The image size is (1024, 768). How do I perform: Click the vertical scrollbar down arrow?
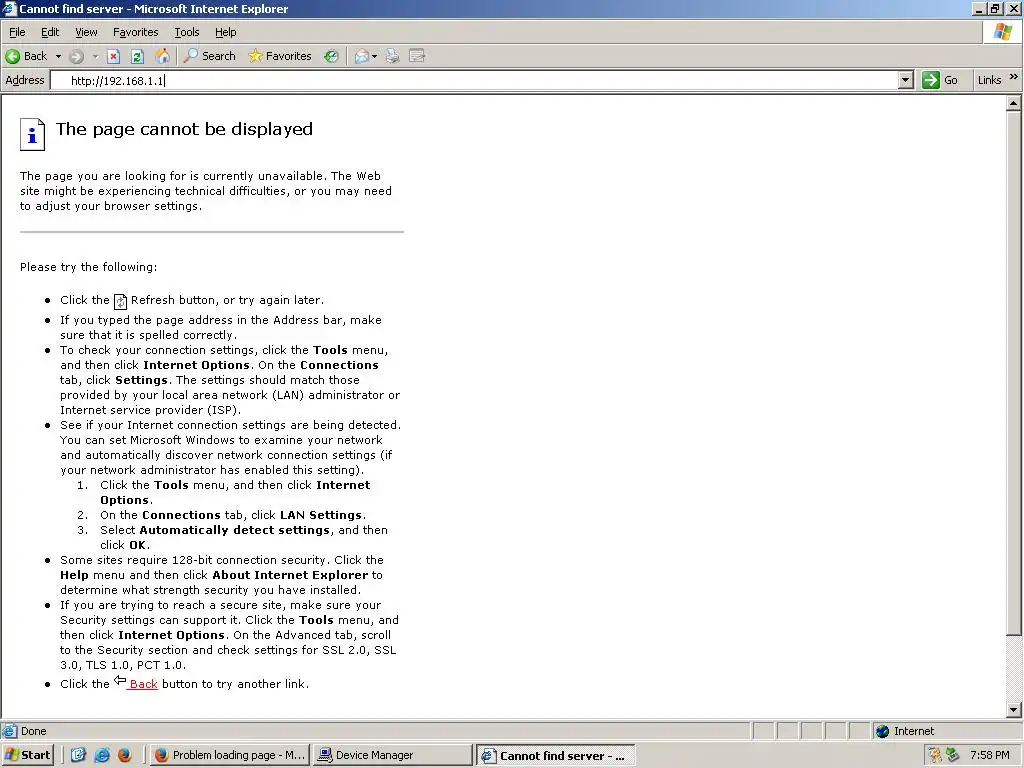(1014, 710)
